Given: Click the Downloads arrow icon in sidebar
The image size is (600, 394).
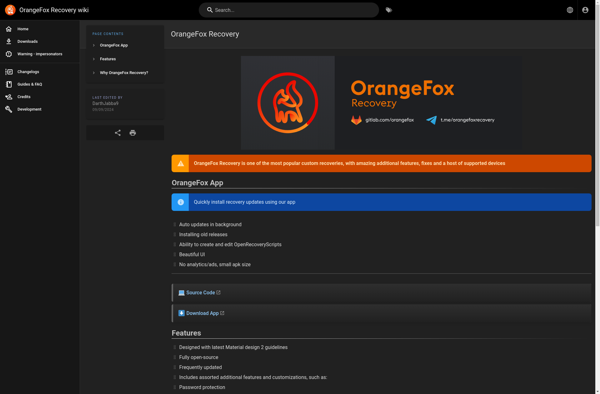Looking at the screenshot, I should click(x=9, y=41).
